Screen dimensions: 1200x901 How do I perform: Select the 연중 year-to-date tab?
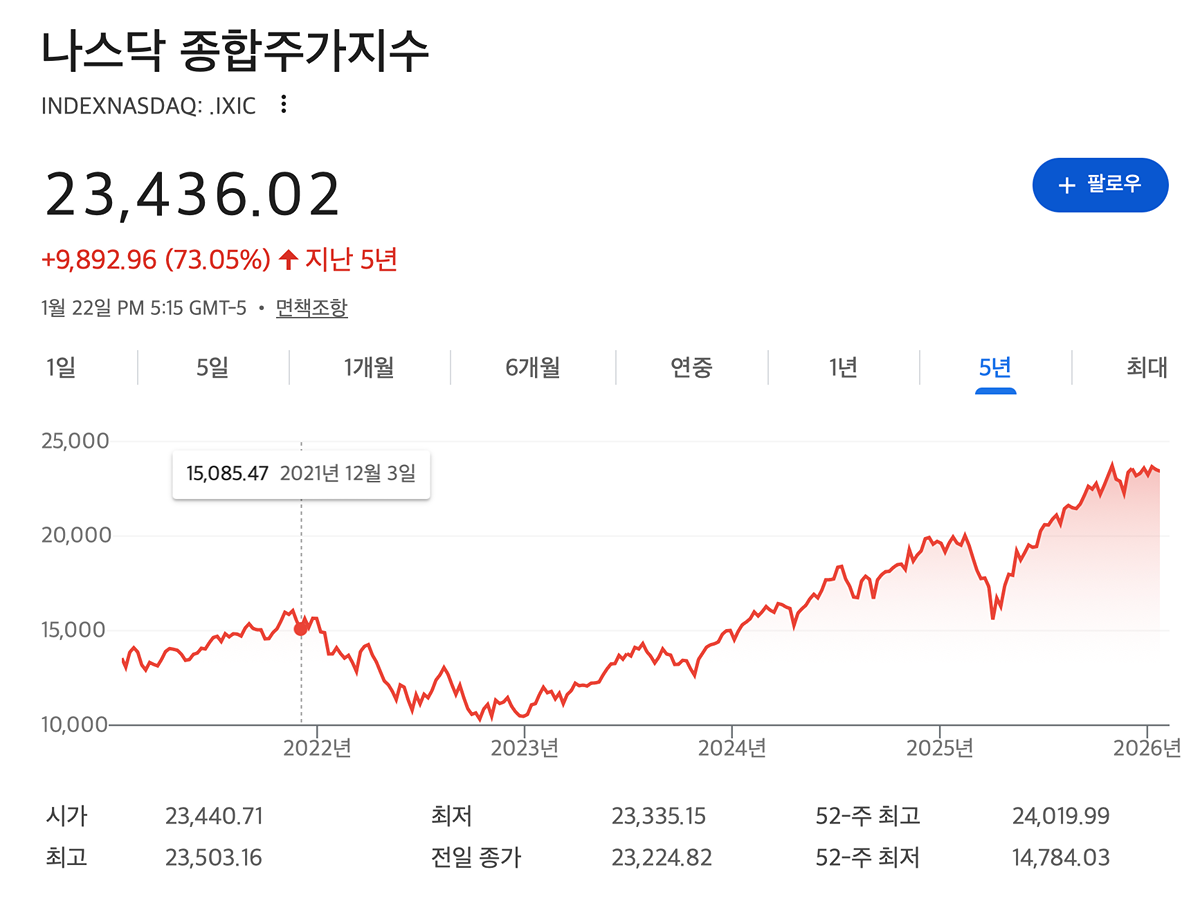point(691,368)
